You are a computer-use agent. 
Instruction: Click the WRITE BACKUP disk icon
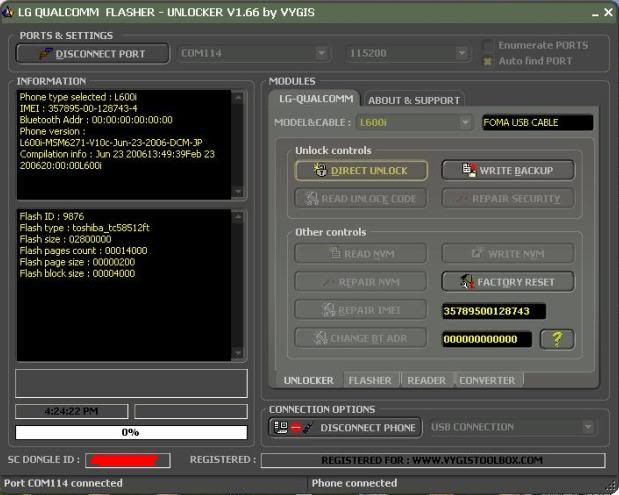[x=469, y=170]
